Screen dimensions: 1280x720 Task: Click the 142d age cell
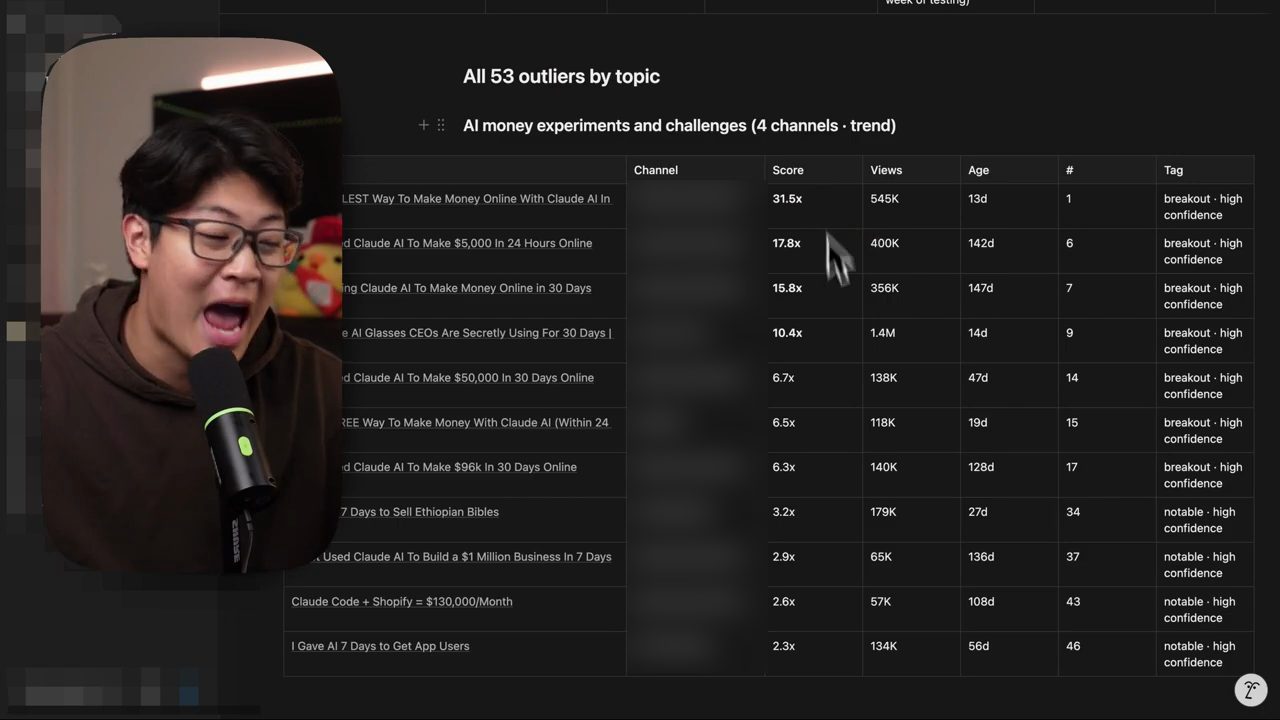[1009, 252]
